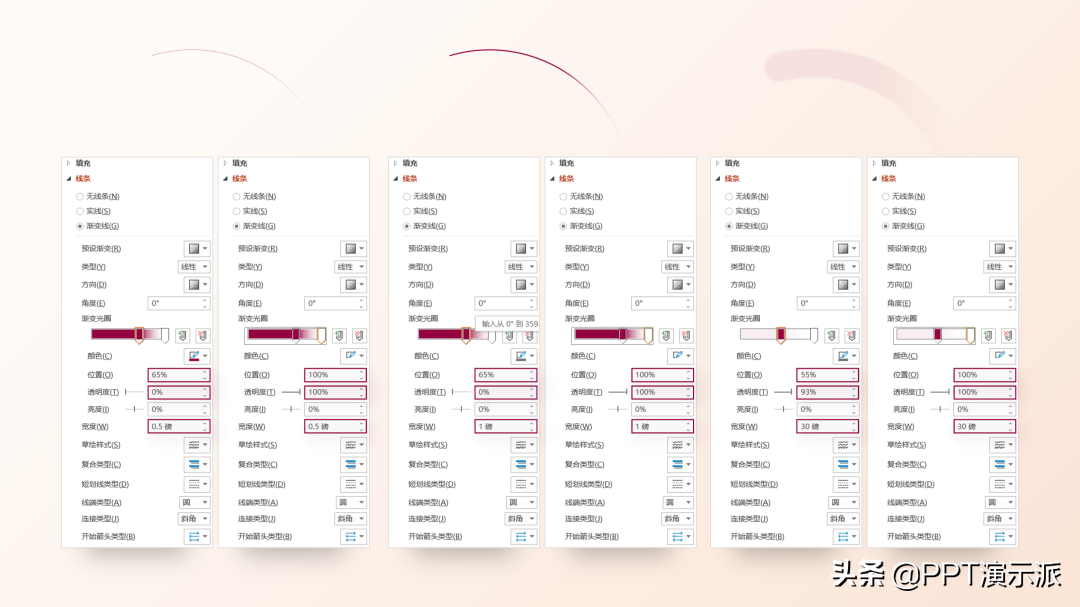
Task: Select 渐变线 radio in fifth panel
Action: coord(729,226)
